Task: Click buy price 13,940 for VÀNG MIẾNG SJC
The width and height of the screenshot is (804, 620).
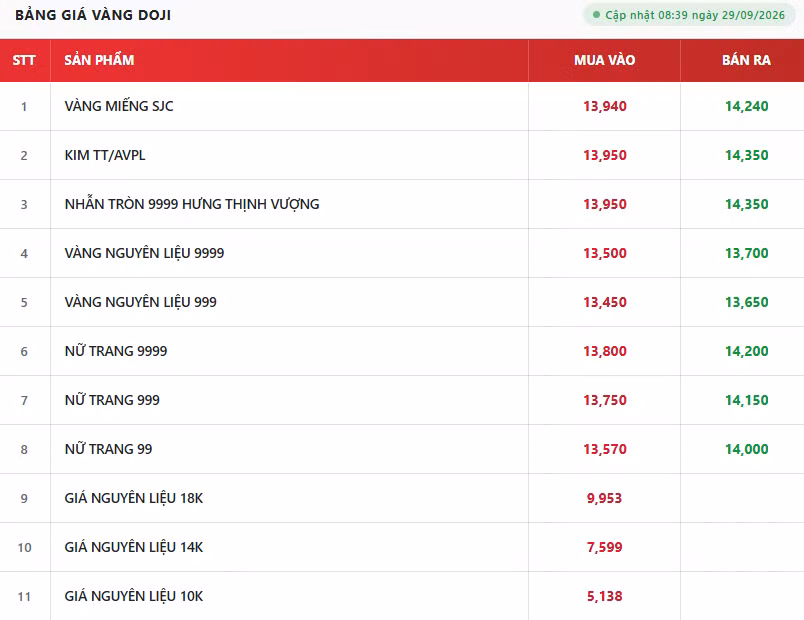Action: [x=605, y=107]
